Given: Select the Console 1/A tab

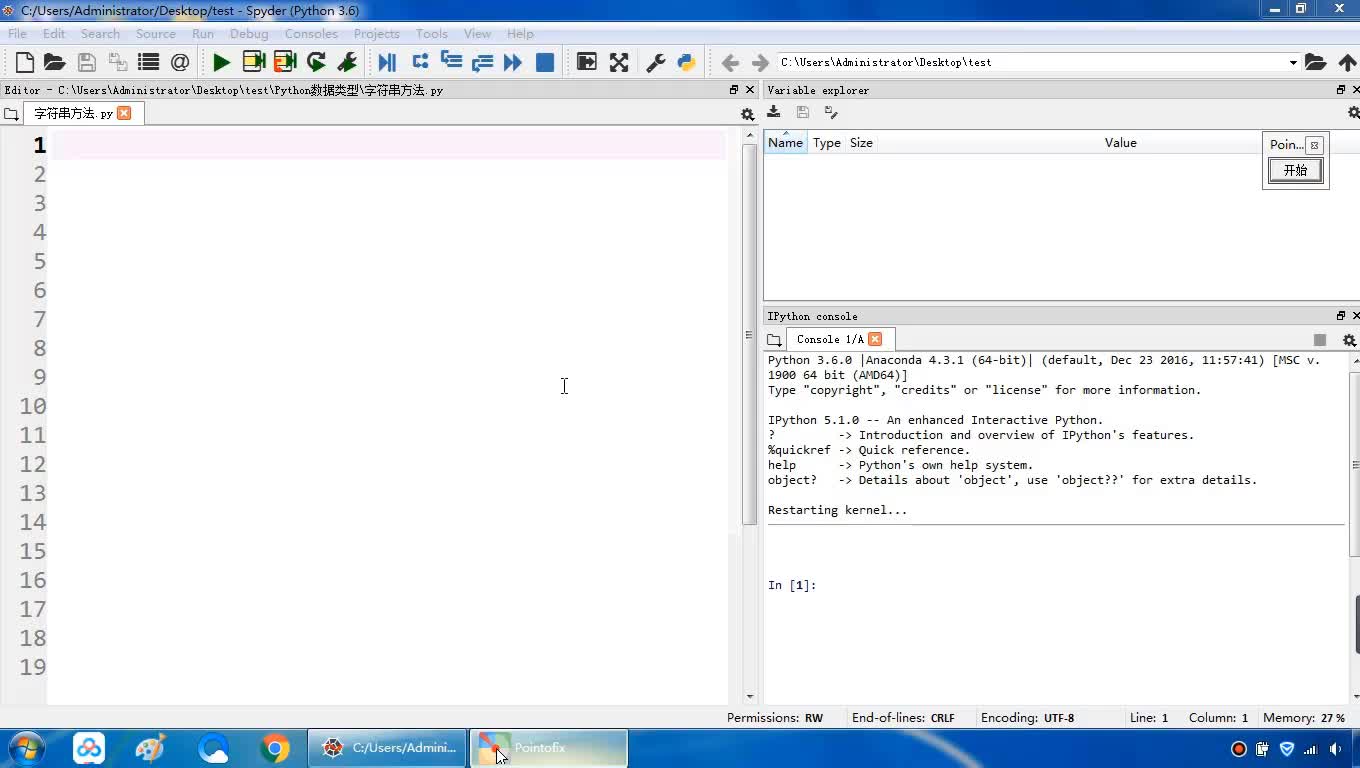Looking at the screenshot, I should [829, 339].
